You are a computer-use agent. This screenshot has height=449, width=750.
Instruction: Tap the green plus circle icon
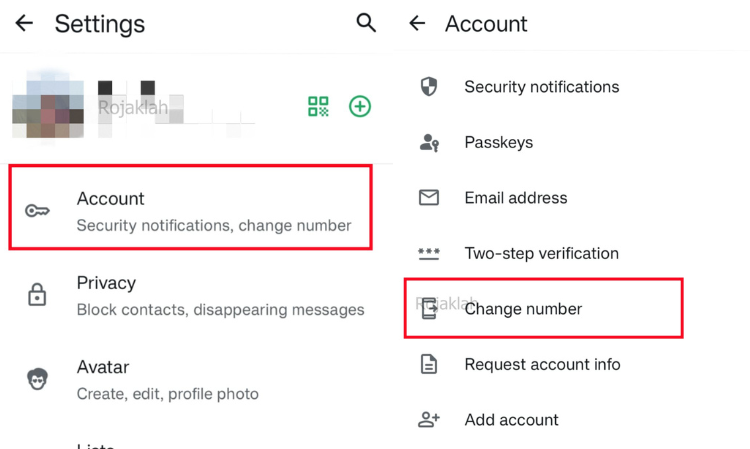[360, 107]
